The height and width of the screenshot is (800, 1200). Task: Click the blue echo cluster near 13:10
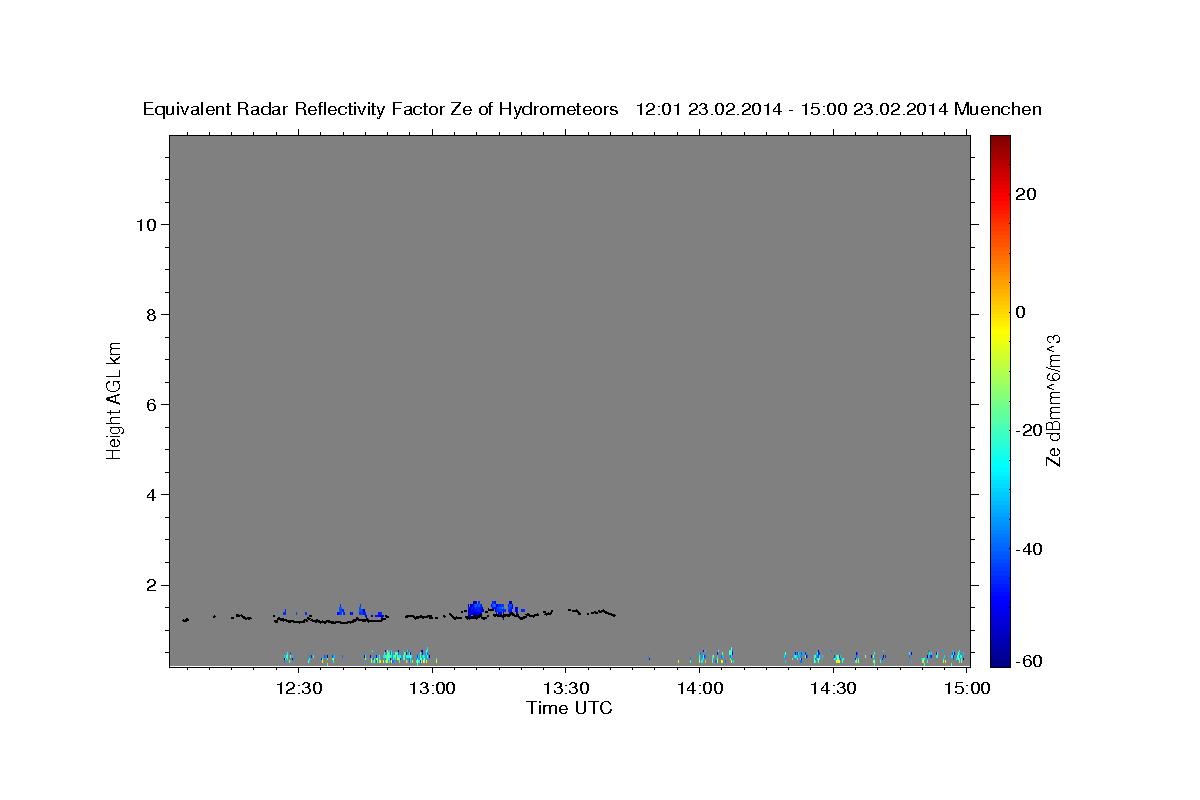476,609
